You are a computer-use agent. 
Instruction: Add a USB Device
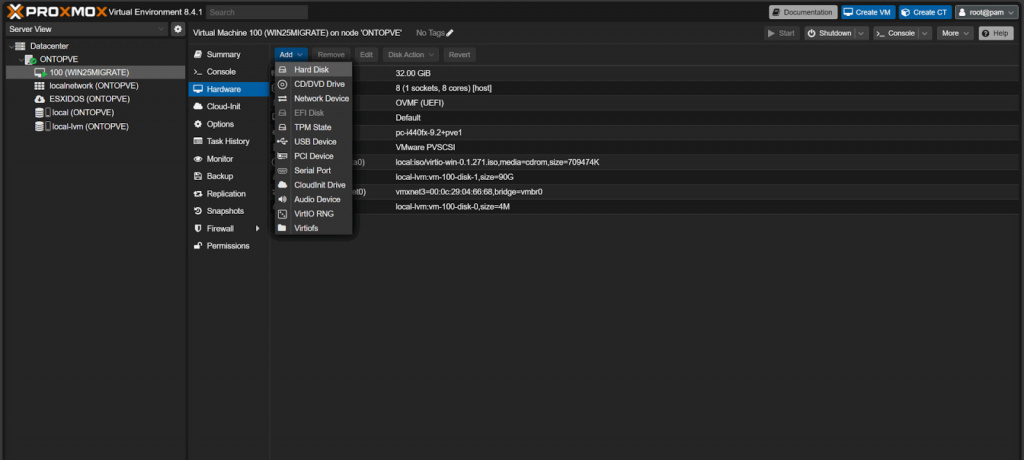coord(313,141)
